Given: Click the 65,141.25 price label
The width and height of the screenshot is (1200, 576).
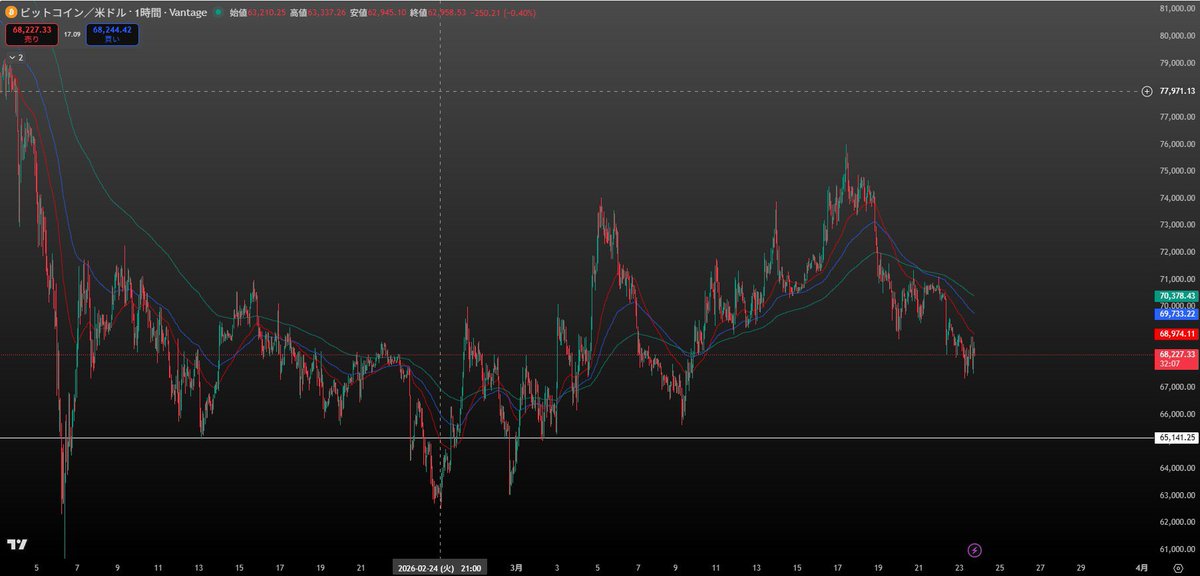Looking at the screenshot, I should 1177,438.
